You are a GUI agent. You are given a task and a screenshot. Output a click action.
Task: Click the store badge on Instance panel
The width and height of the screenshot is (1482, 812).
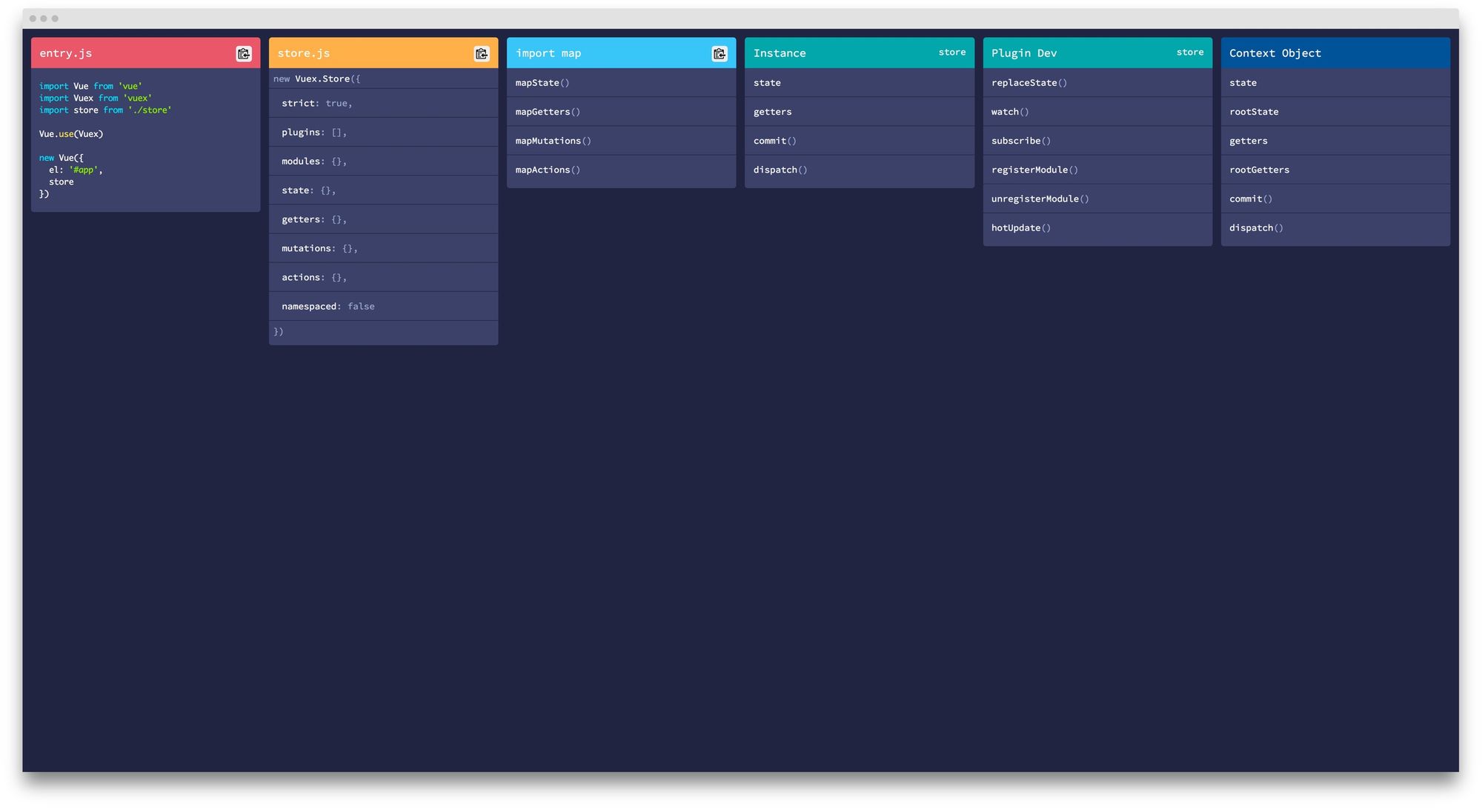click(951, 52)
